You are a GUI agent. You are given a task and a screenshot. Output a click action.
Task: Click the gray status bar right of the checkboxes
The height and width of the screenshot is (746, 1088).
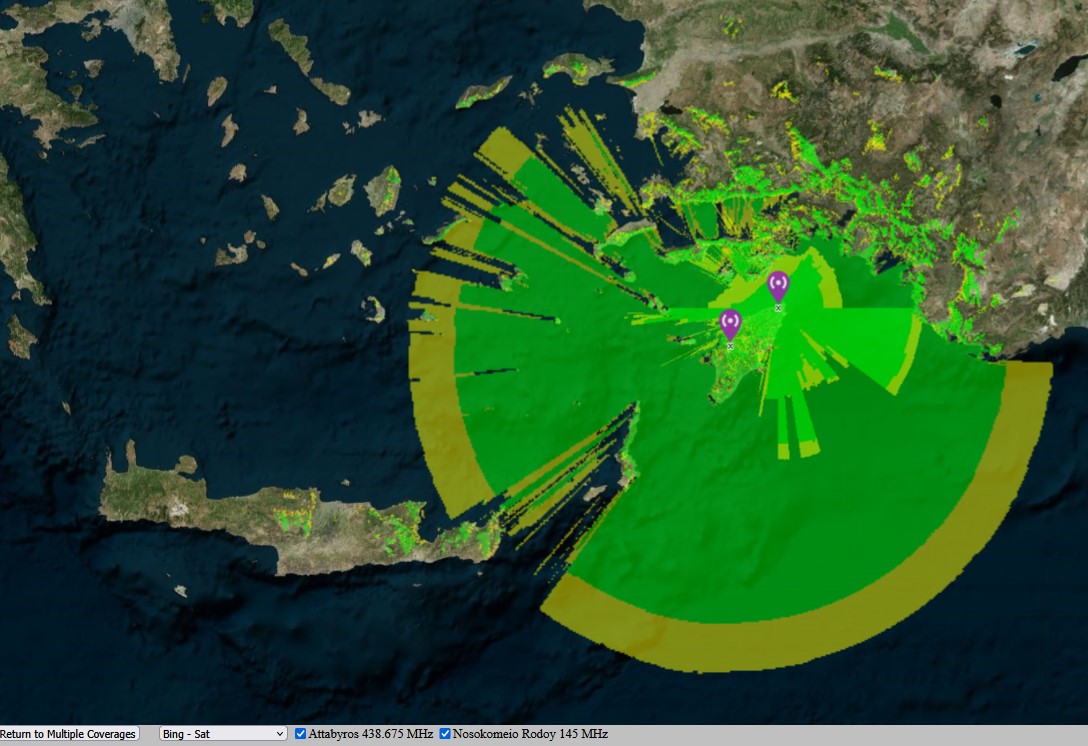tap(847, 734)
